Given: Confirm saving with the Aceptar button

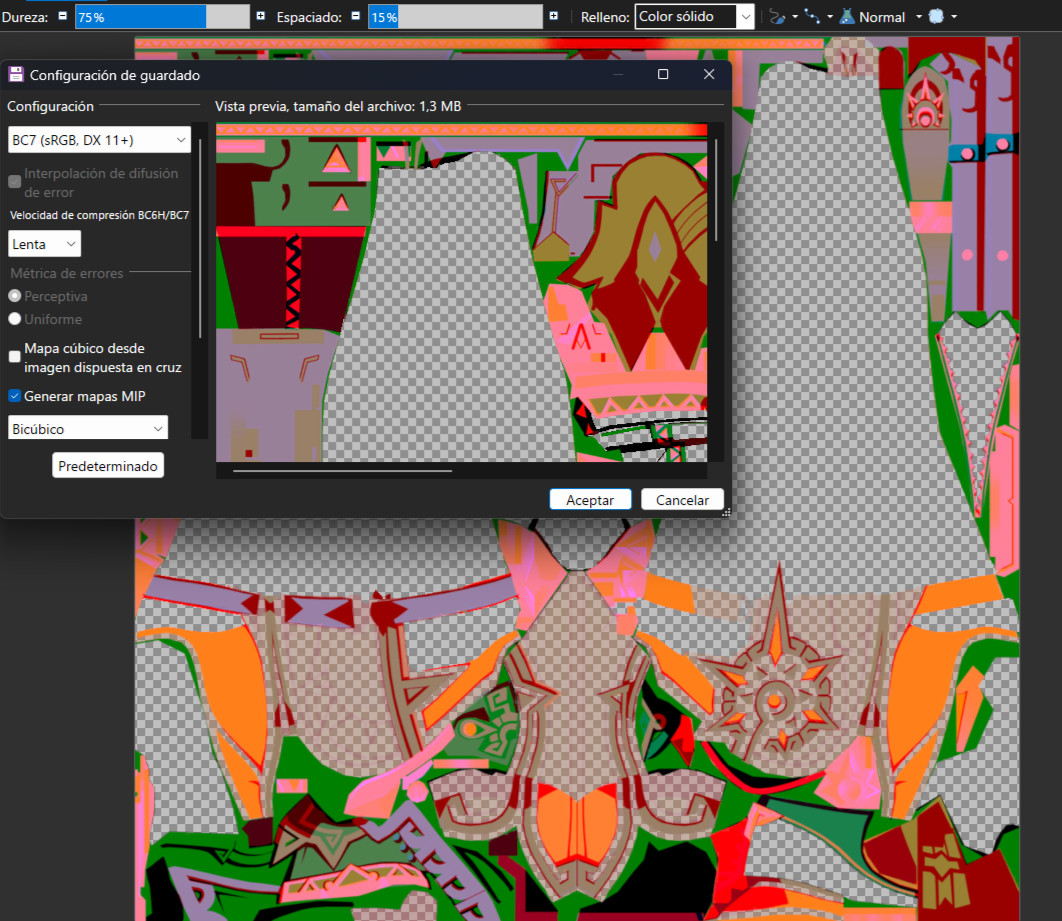Looking at the screenshot, I should (590, 499).
